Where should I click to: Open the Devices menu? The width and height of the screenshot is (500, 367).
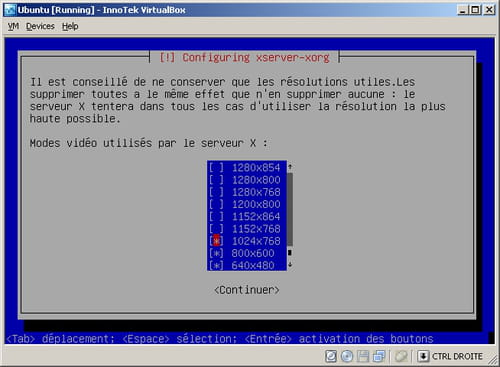click(40, 26)
